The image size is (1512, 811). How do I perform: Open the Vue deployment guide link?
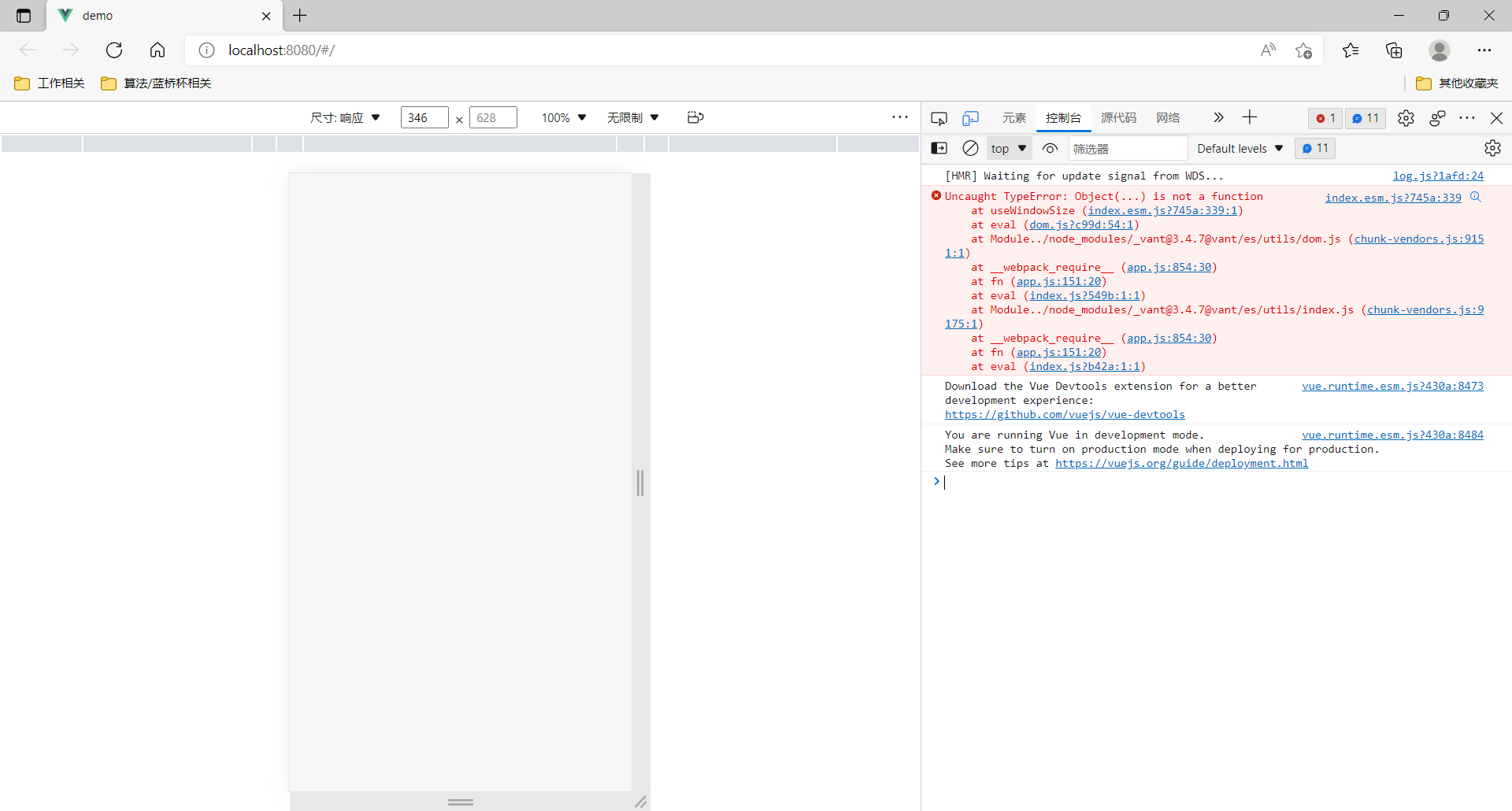(1181, 464)
